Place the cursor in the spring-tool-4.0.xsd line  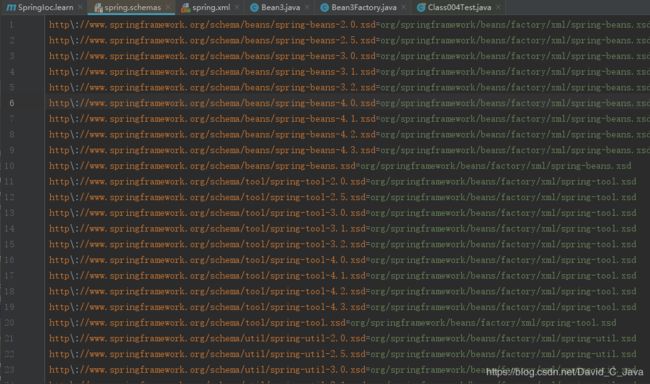(x=342, y=260)
